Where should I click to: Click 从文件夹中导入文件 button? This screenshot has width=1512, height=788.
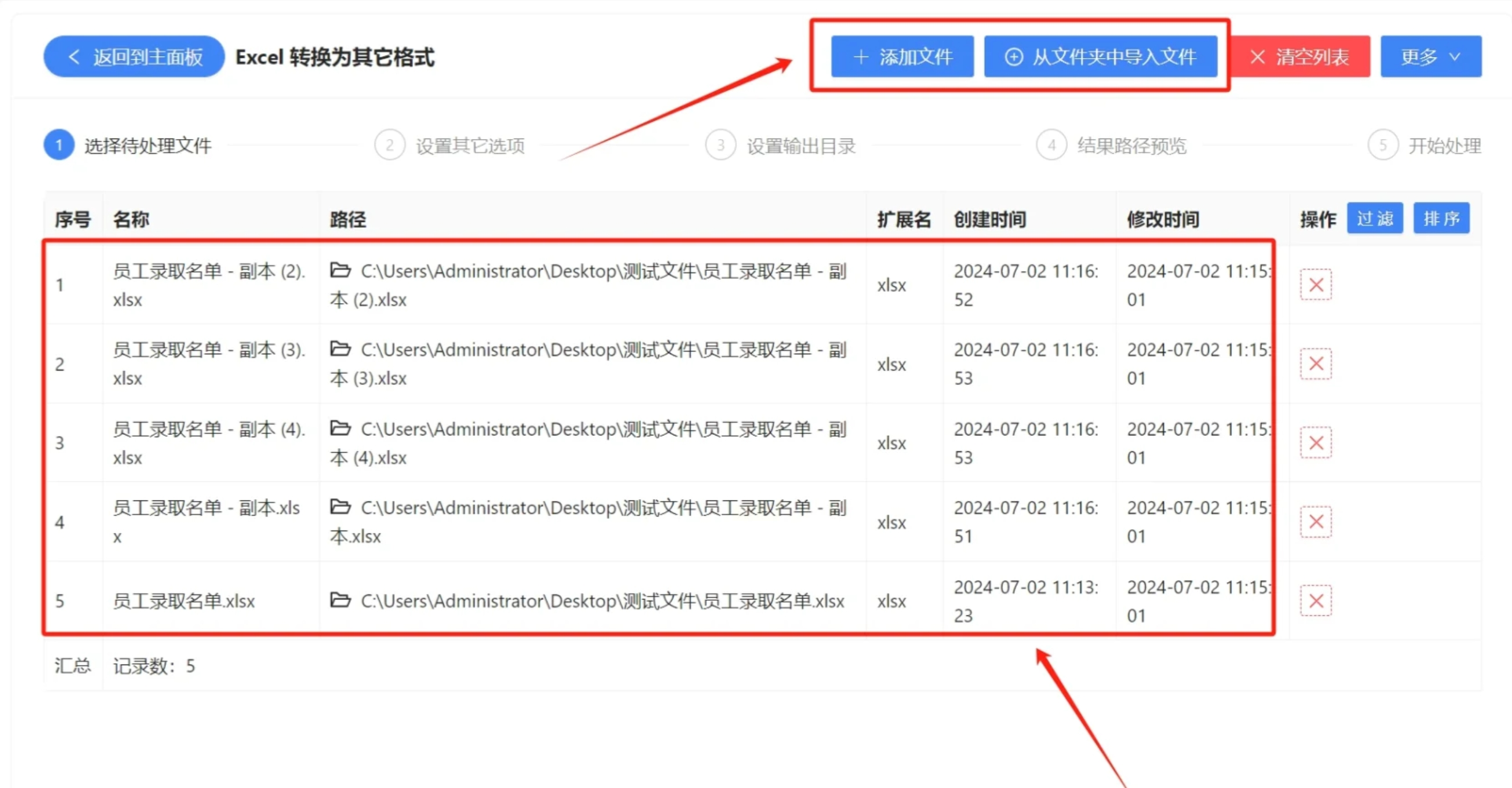[x=1101, y=57]
